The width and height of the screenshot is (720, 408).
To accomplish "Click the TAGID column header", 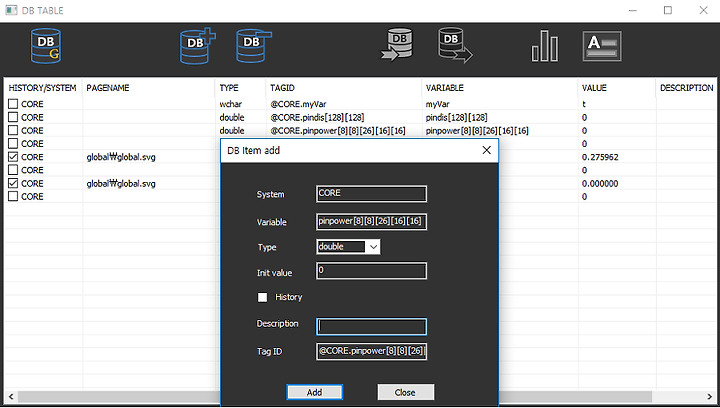I will point(343,88).
